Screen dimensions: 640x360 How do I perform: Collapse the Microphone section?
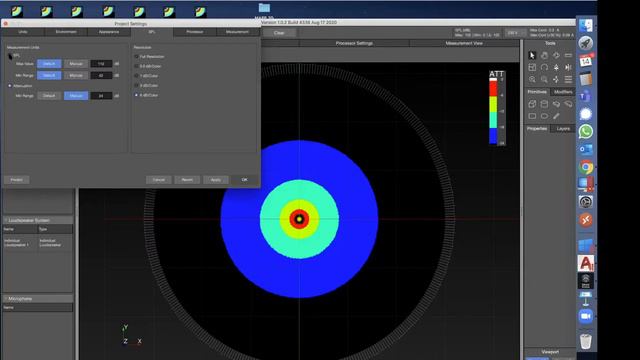coord(6,299)
